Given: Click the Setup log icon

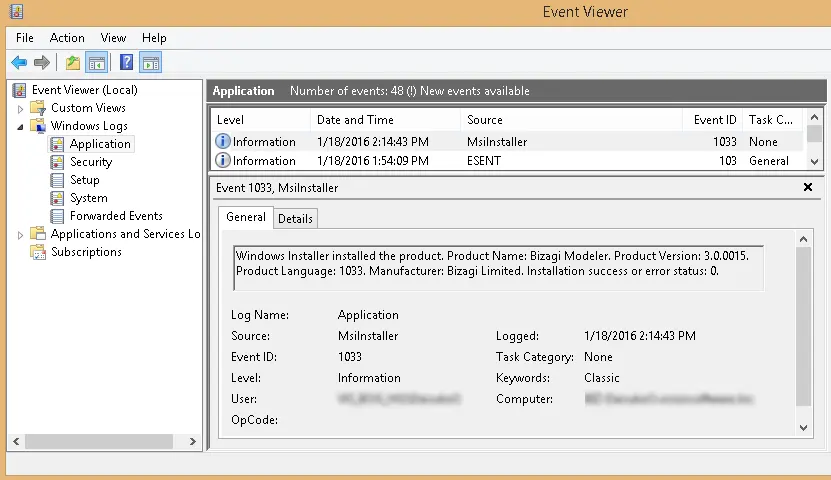Looking at the screenshot, I should click(57, 180).
